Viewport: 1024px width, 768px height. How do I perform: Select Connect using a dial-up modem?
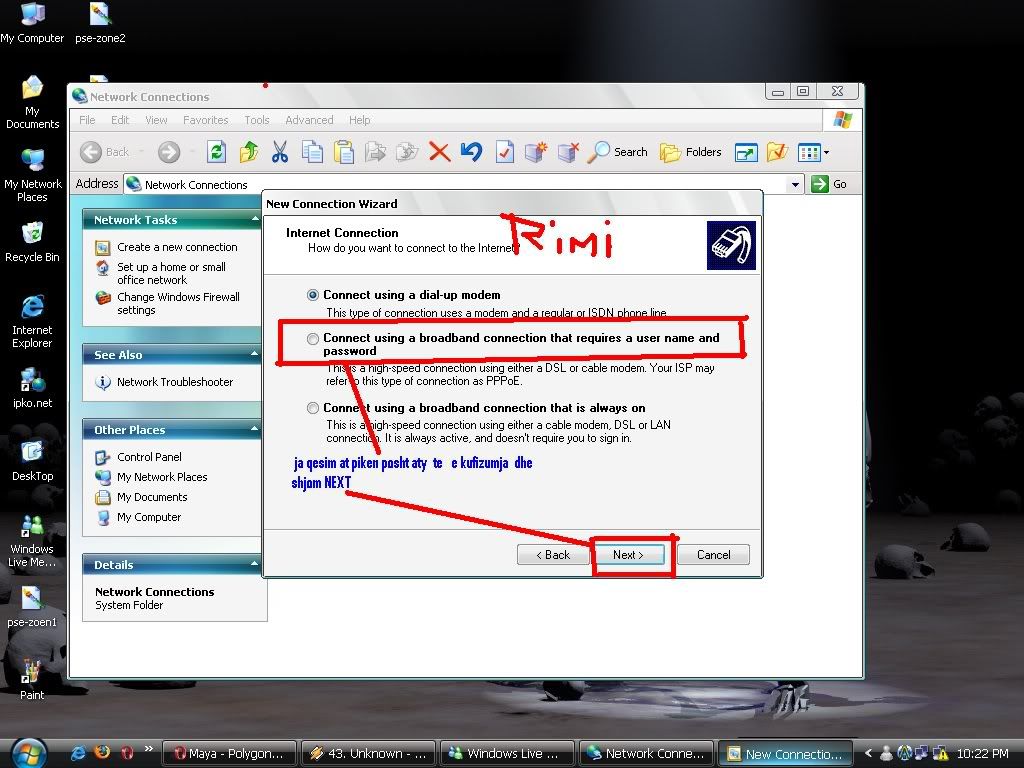(313, 295)
